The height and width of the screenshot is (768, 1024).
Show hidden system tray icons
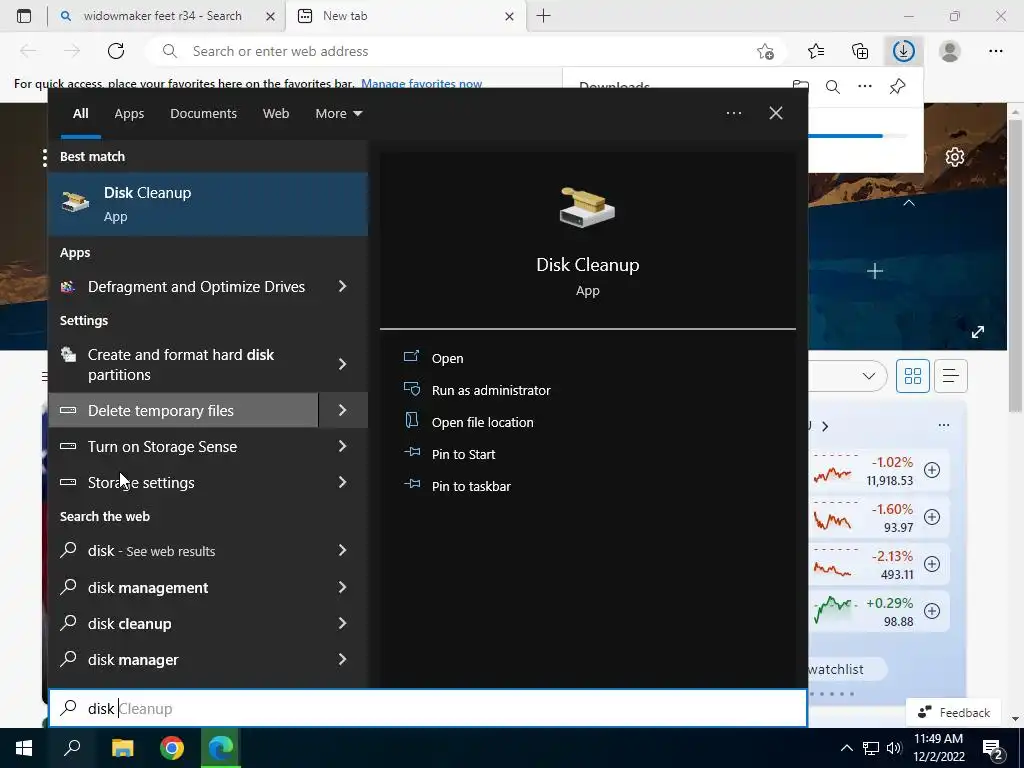point(846,748)
